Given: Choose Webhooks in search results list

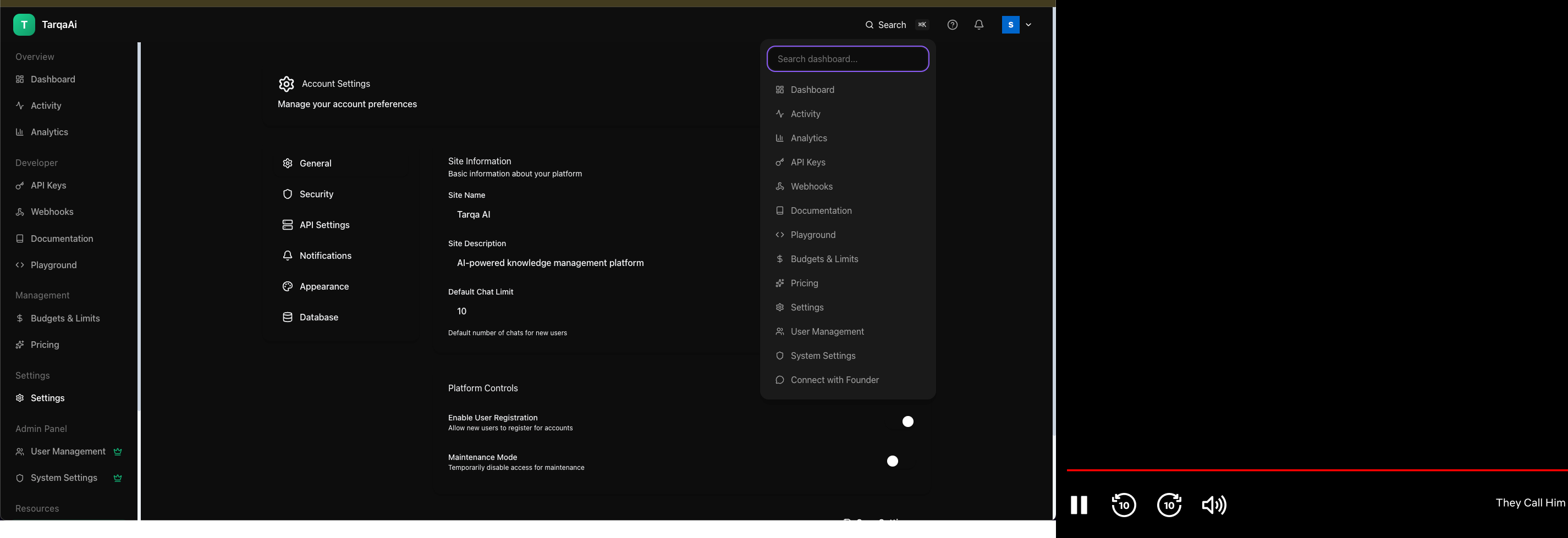Looking at the screenshot, I should (x=848, y=187).
